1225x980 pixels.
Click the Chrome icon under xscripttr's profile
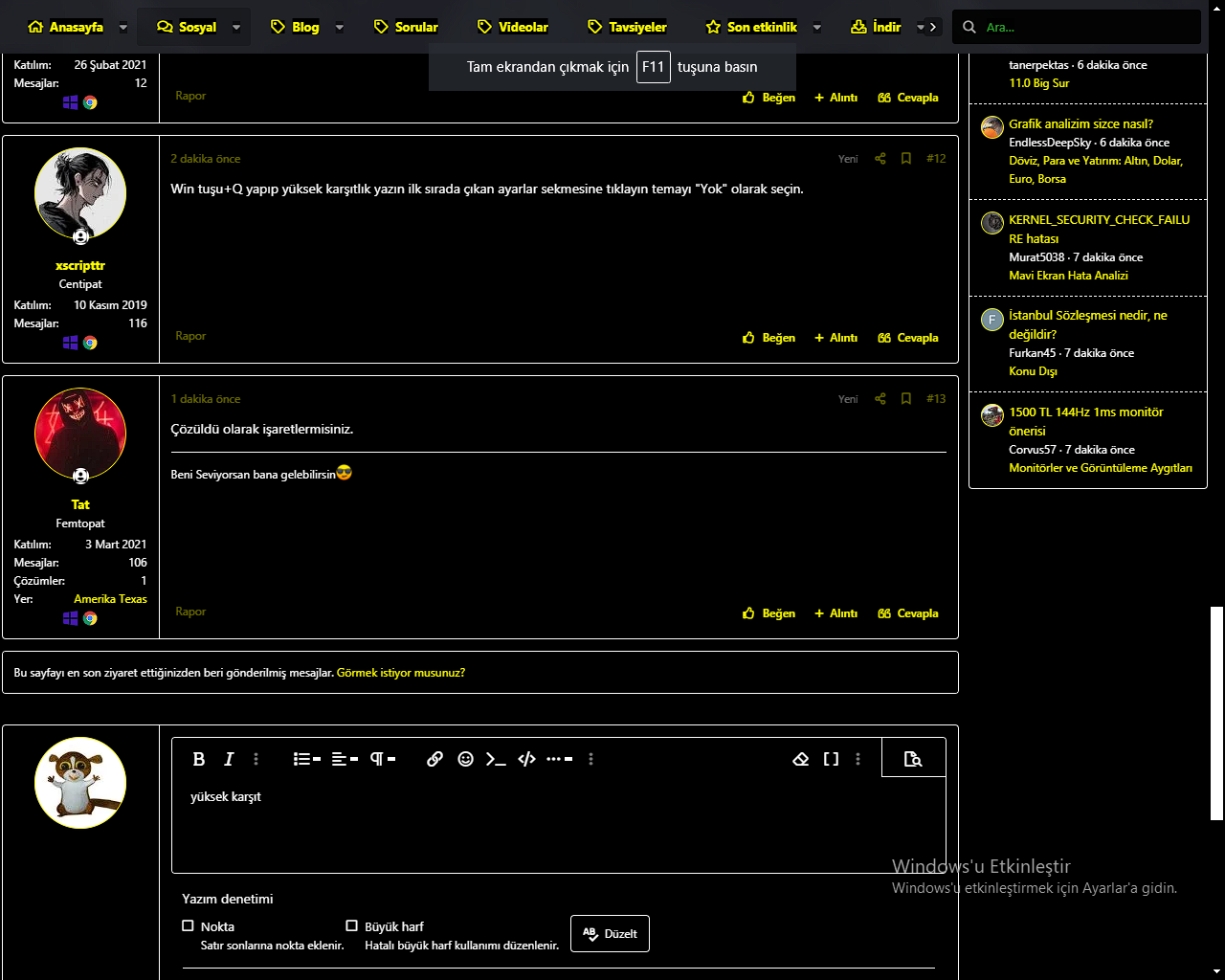tap(90, 343)
